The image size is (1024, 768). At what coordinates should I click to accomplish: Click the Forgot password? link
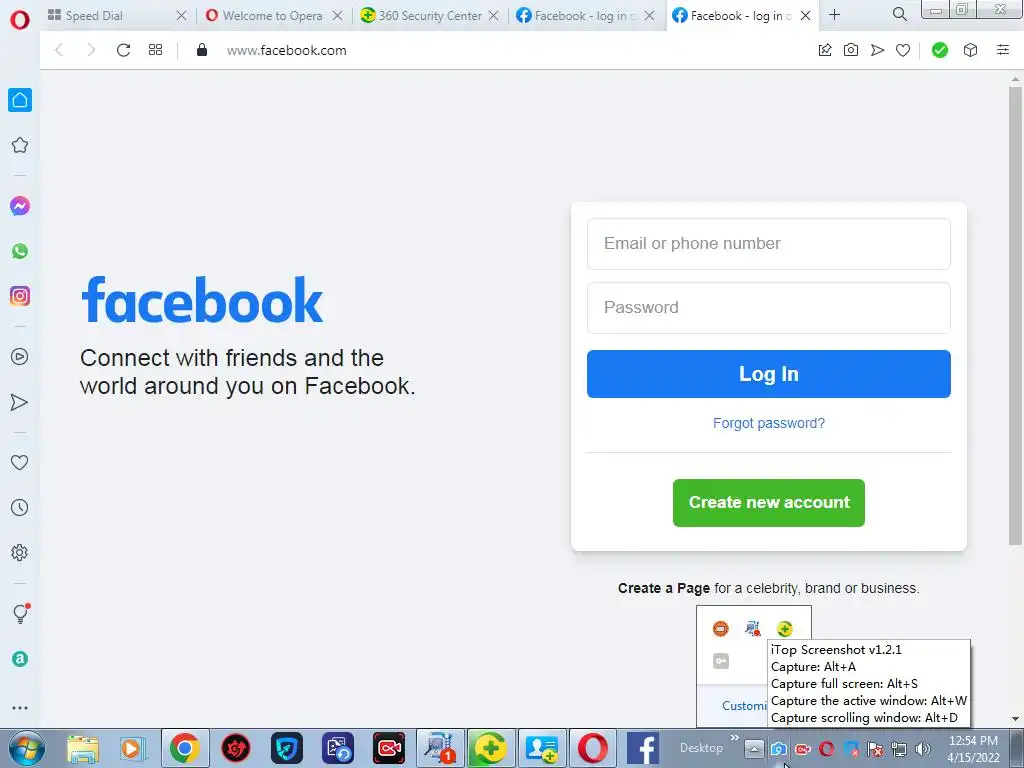[x=769, y=423]
